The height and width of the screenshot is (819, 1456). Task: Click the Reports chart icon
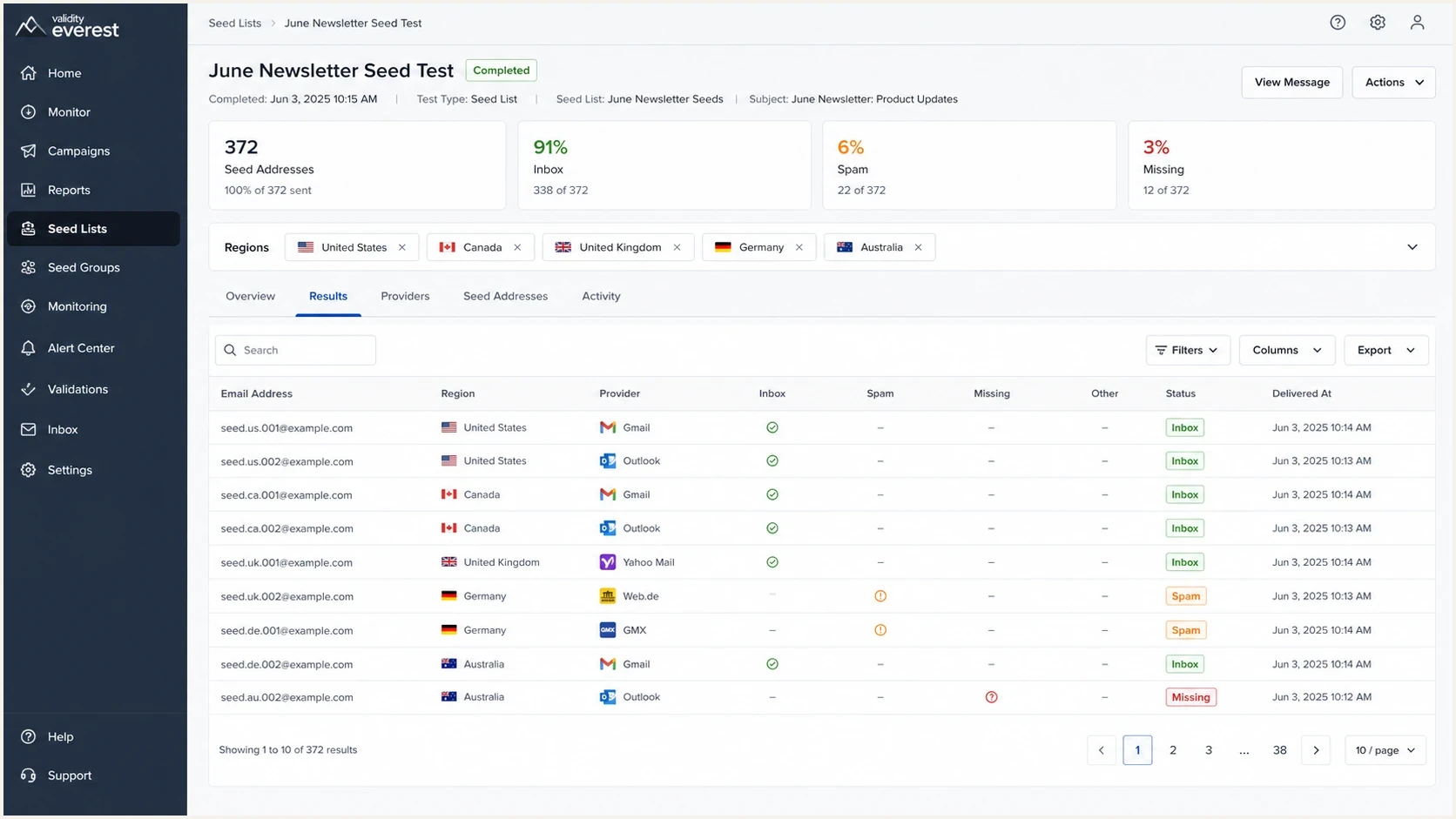(29, 190)
